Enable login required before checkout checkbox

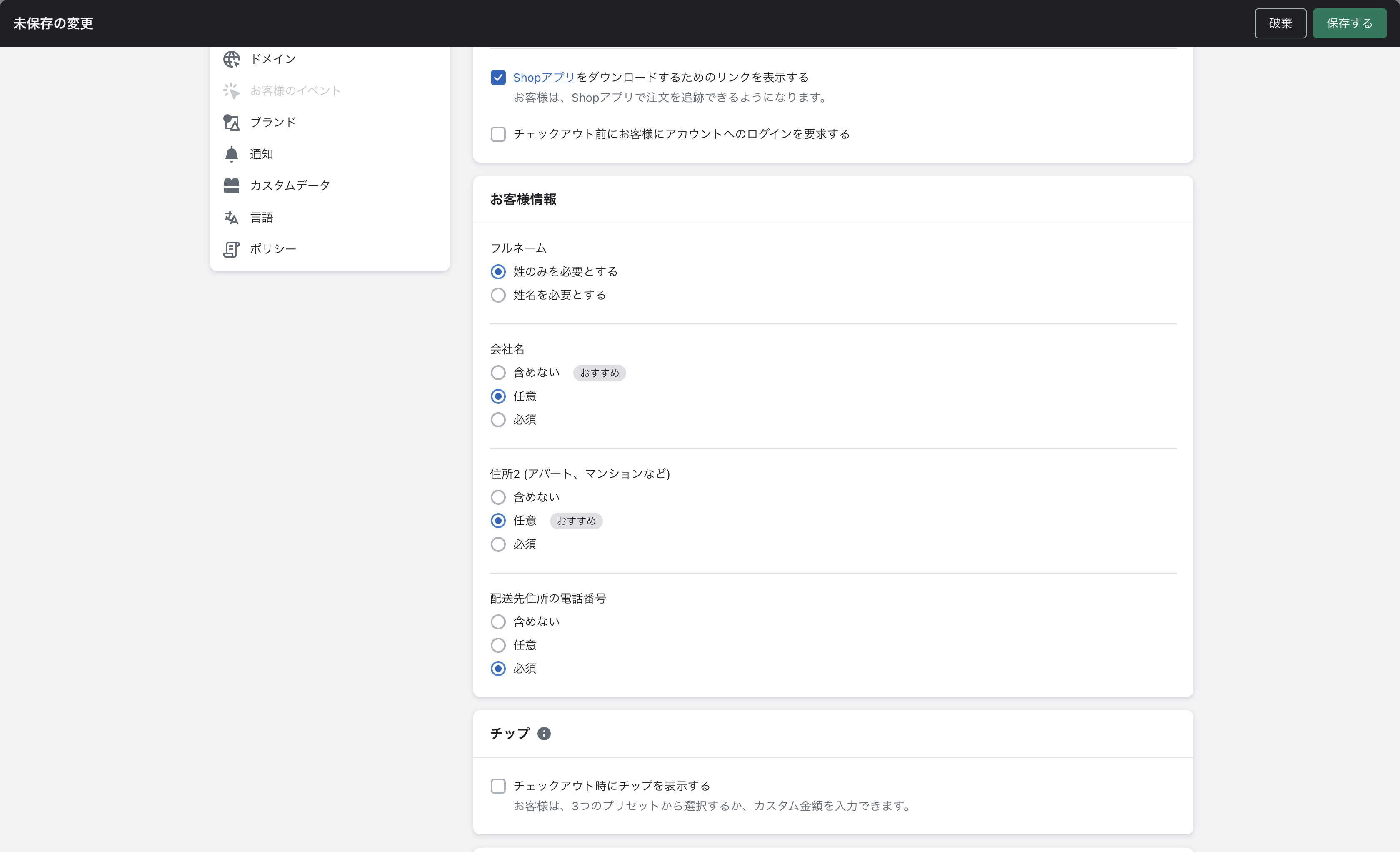(x=498, y=134)
